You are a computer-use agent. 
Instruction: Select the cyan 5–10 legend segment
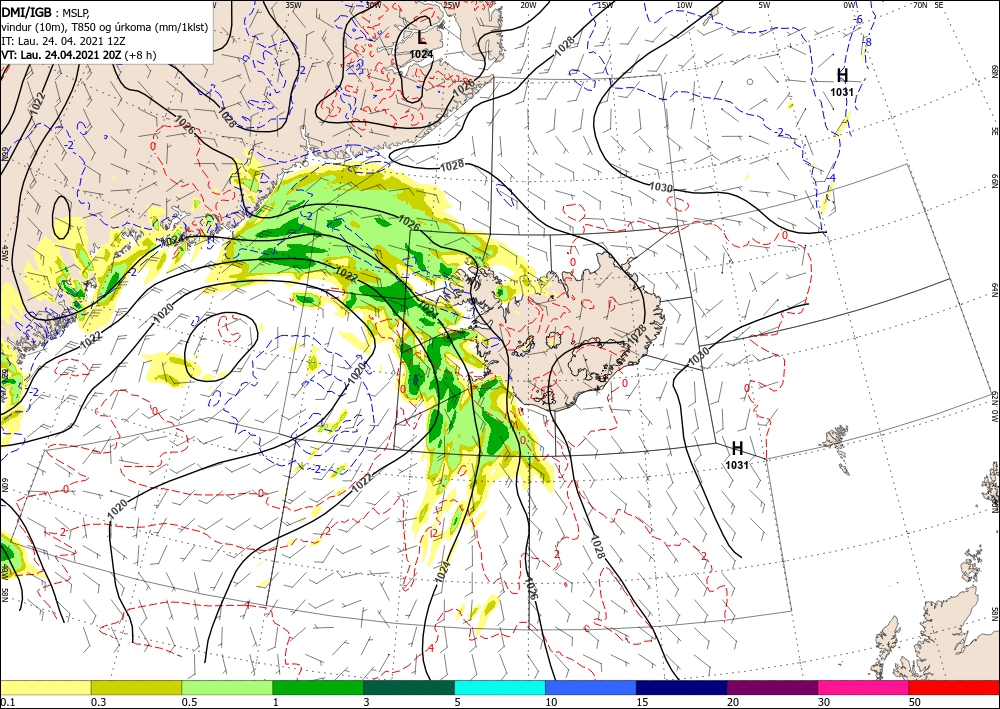(x=500, y=687)
